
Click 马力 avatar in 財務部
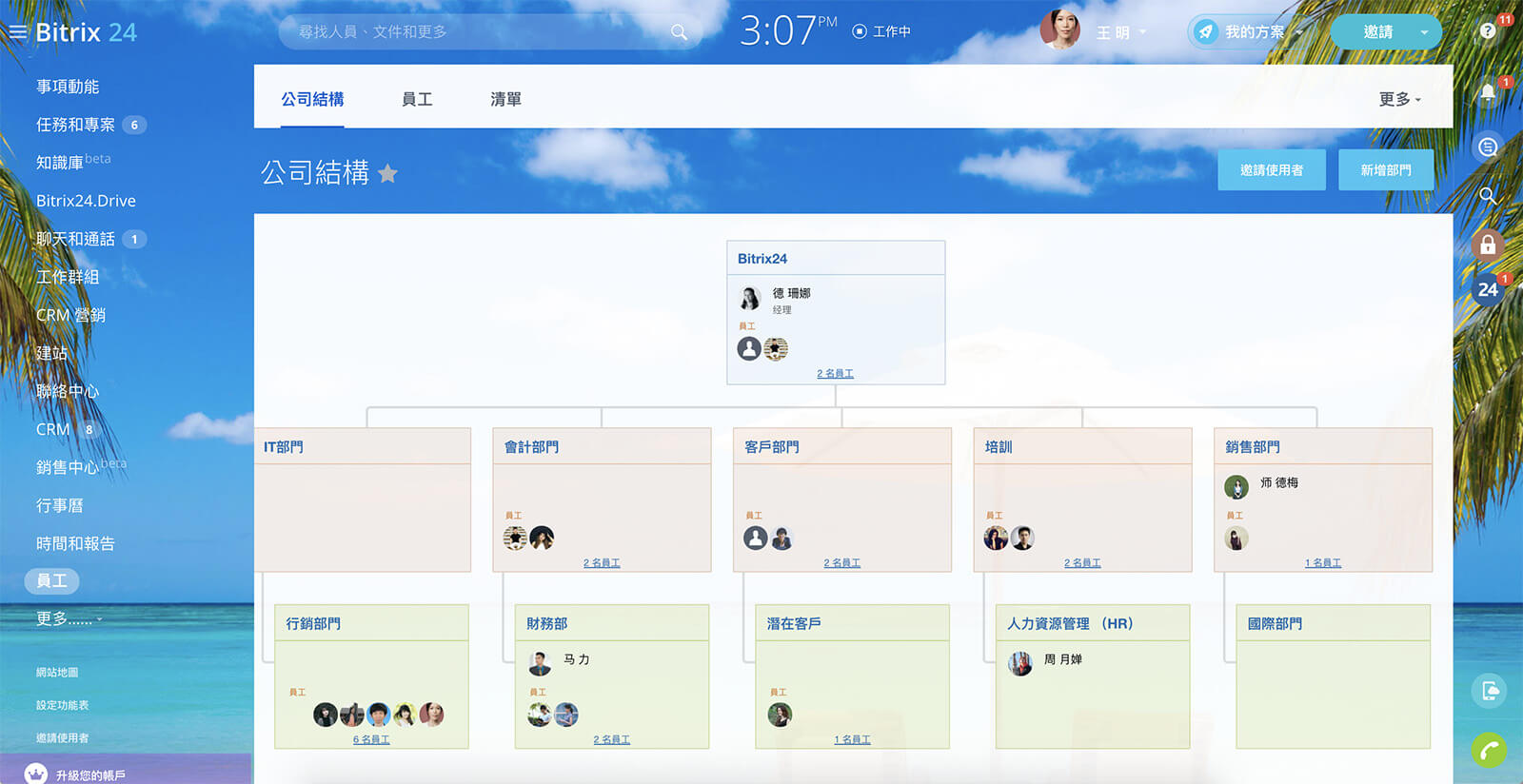click(x=540, y=663)
